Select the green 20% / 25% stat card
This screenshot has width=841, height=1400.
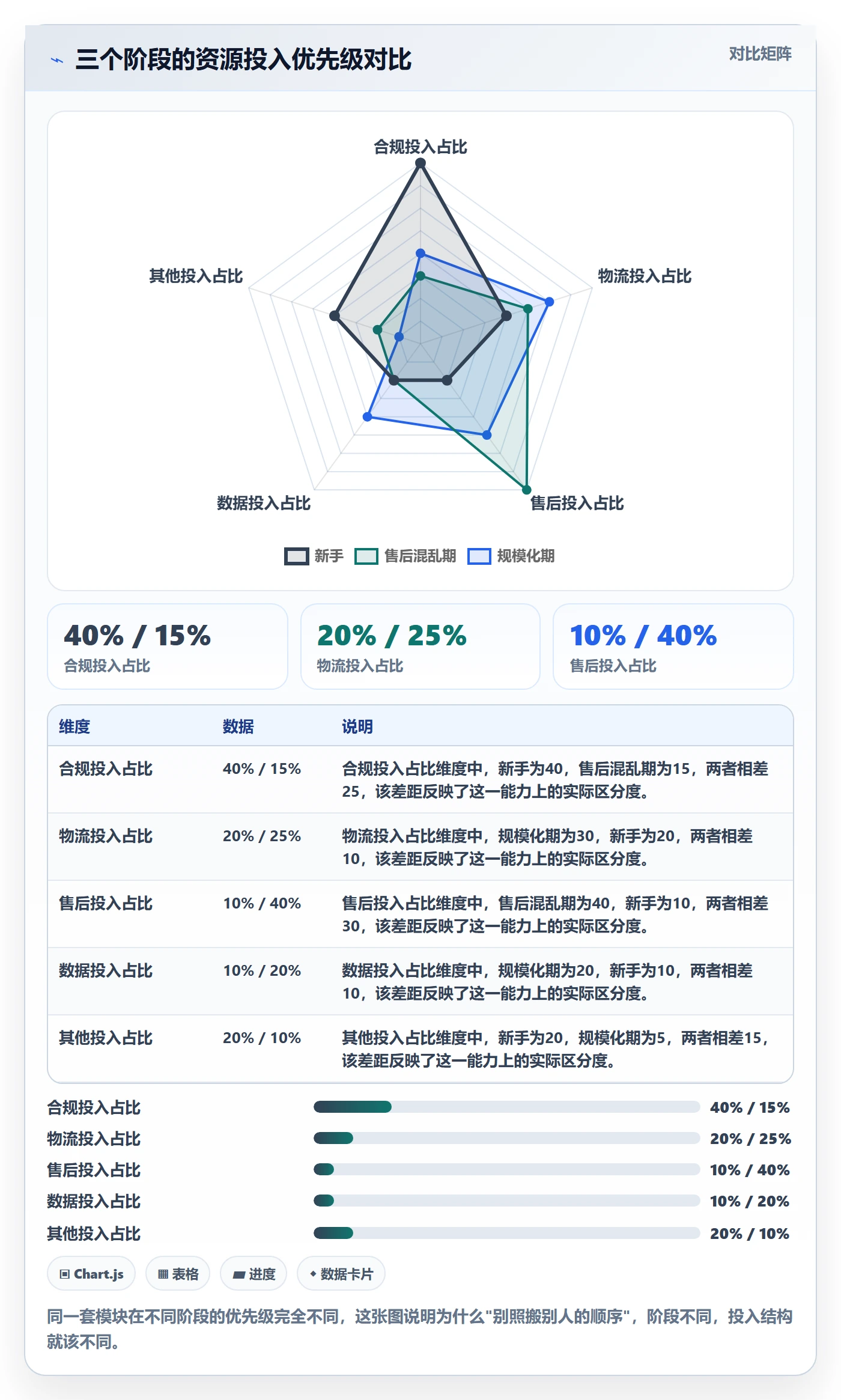(x=421, y=647)
